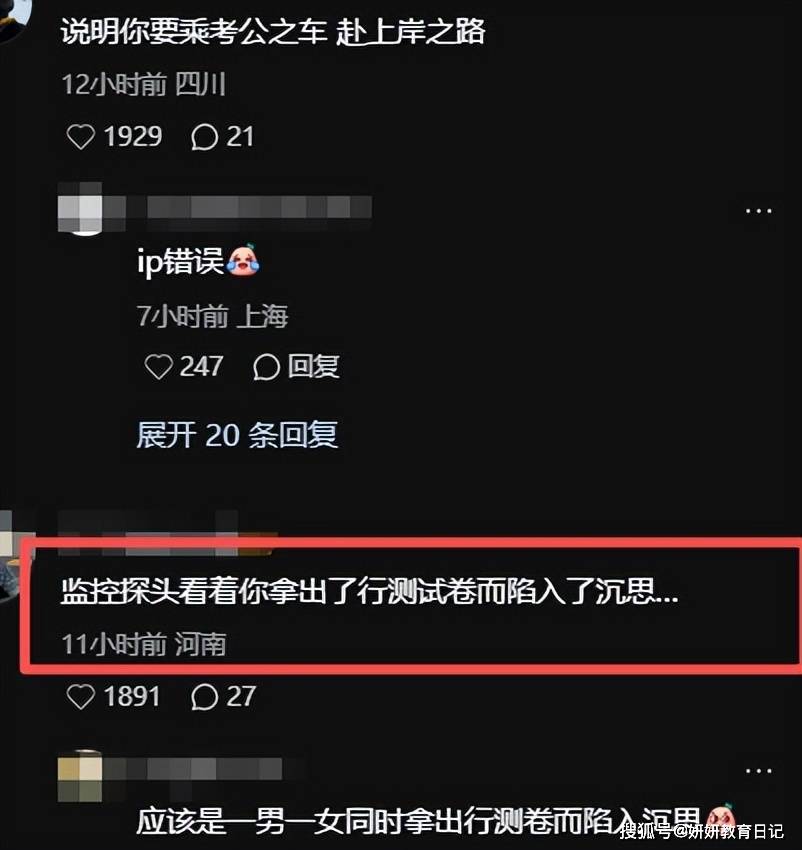
Task: Click the blurred avatar above ip错误
Action: (80, 208)
